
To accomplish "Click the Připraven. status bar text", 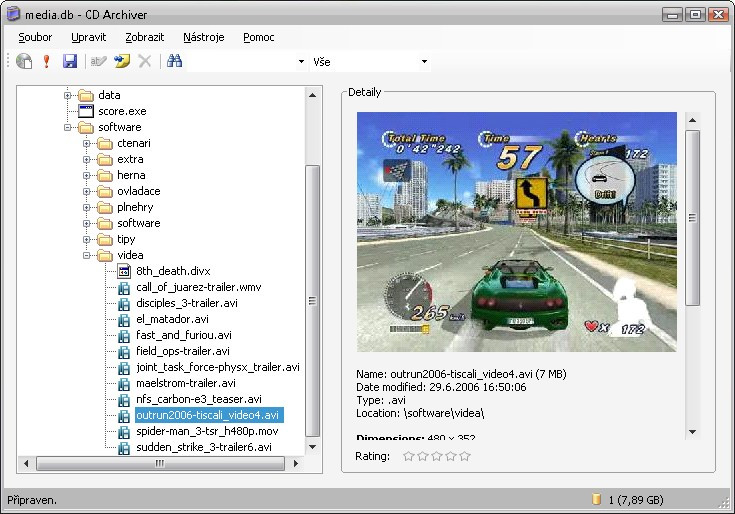I will click(32, 500).
